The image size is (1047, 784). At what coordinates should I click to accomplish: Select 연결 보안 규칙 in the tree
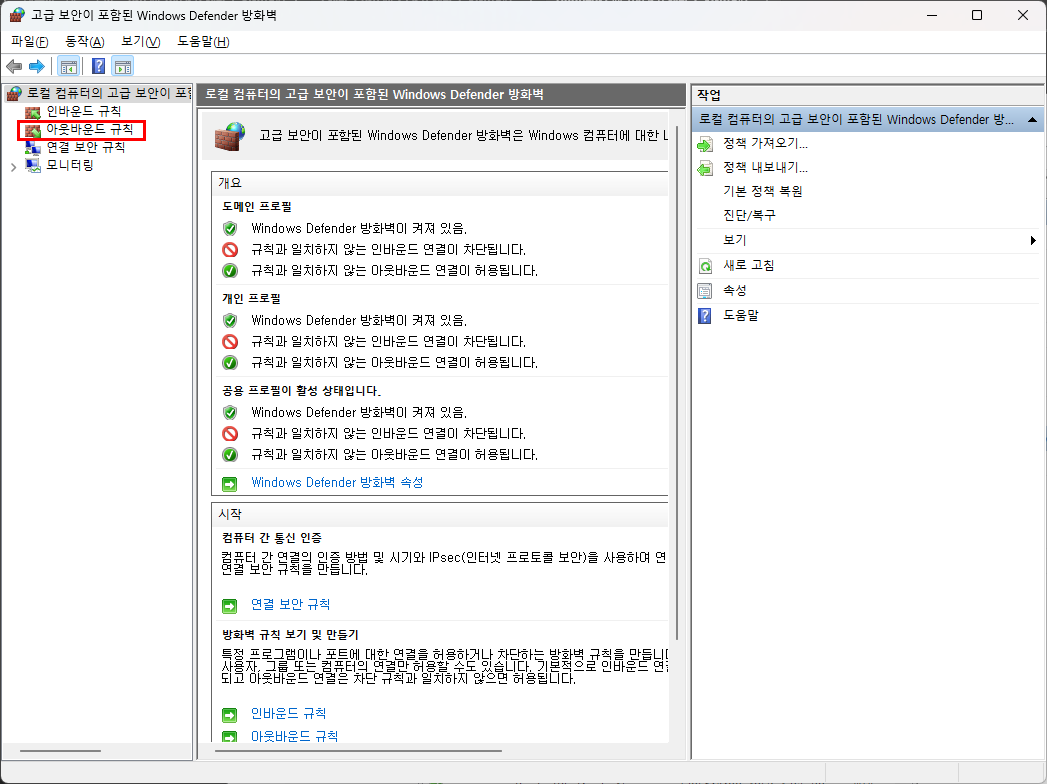pyautogui.click(x=85, y=147)
